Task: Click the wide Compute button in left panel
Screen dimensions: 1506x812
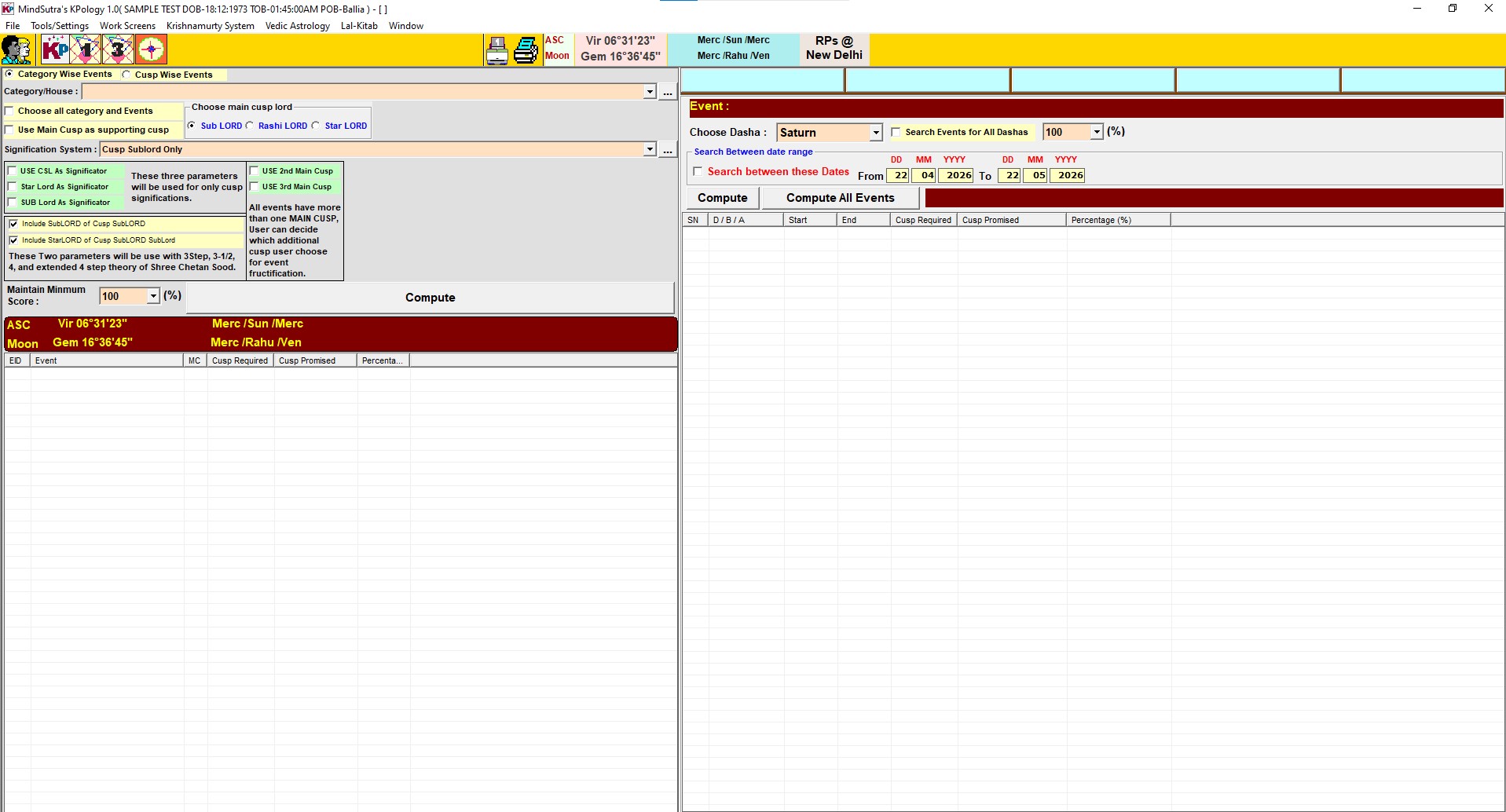Action: [431, 298]
